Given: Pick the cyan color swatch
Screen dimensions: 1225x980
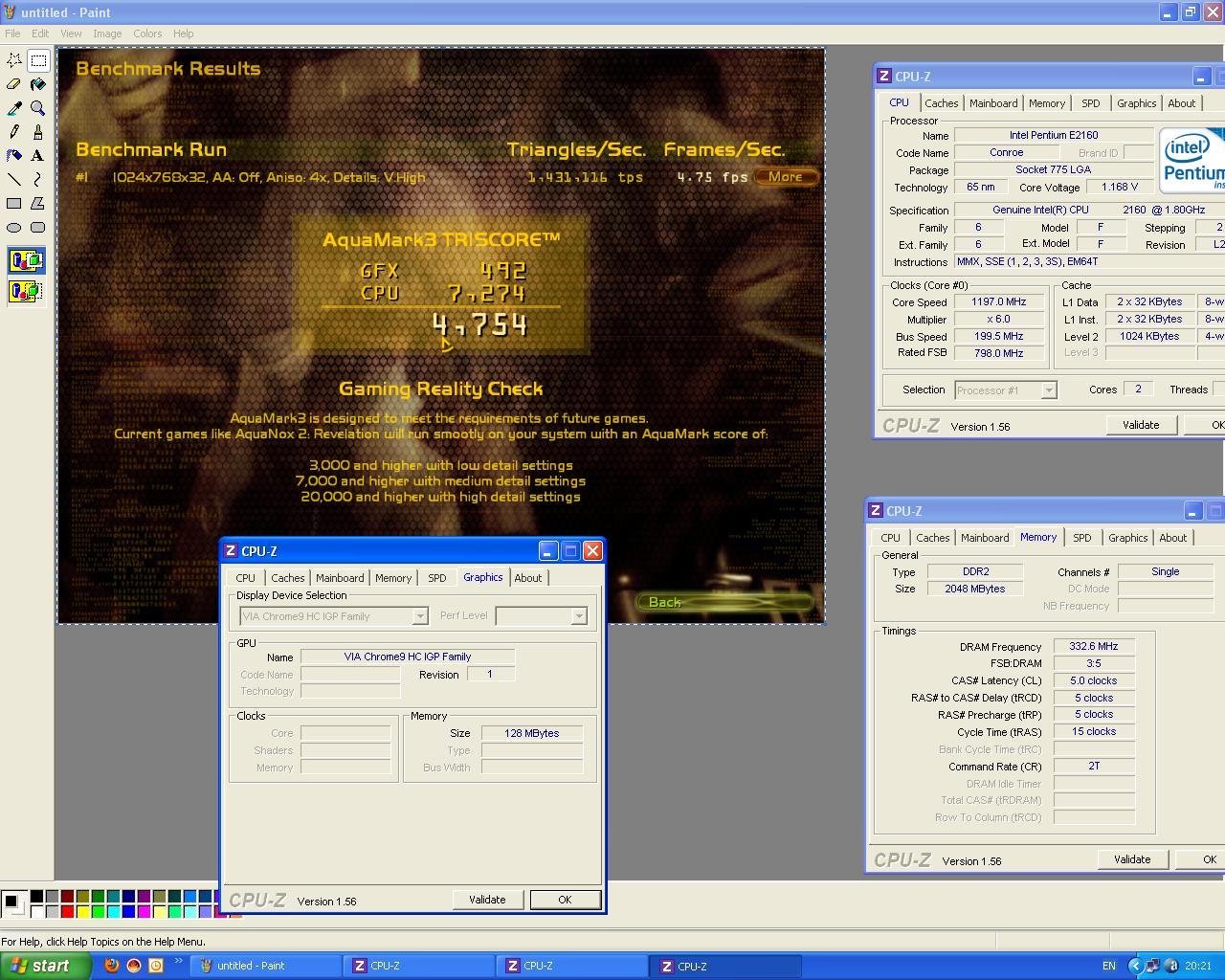Looking at the screenshot, I should (x=113, y=911).
